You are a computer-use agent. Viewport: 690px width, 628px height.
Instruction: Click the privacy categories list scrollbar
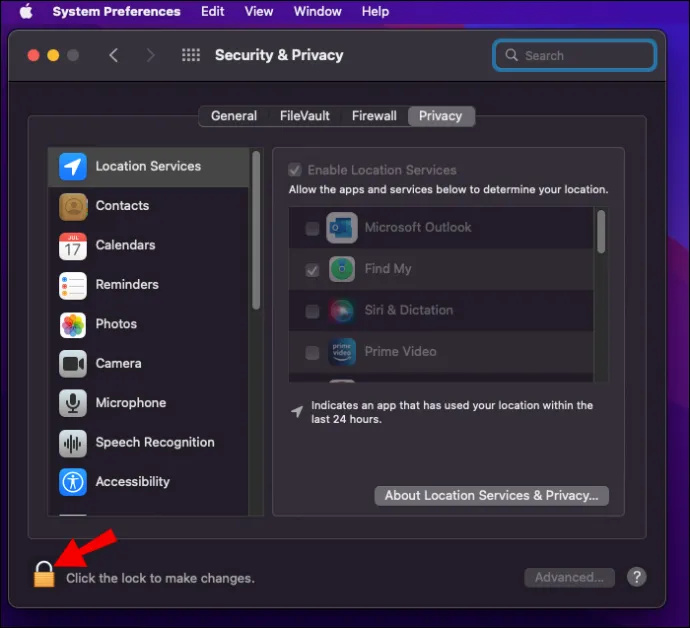tap(256, 231)
